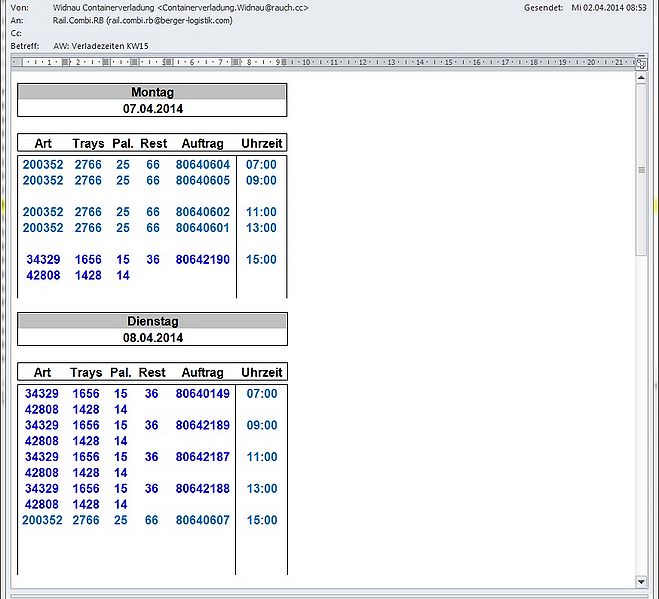Image resolution: width=659 pixels, height=599 pixels.
Task: Select the date 08.04.2014
Action: [x=153, y=338]
